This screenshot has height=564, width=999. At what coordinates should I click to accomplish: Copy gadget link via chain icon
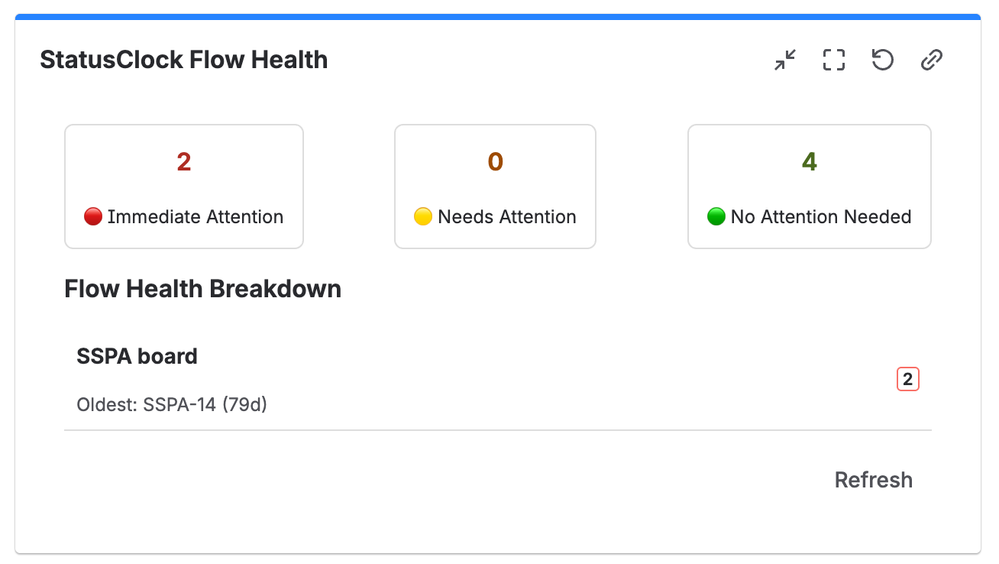931,60
